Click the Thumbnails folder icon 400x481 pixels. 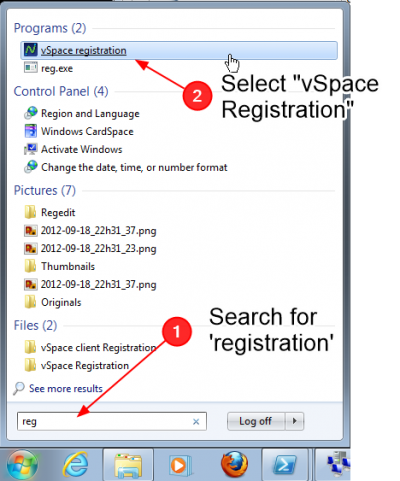[x=30, y=266]
